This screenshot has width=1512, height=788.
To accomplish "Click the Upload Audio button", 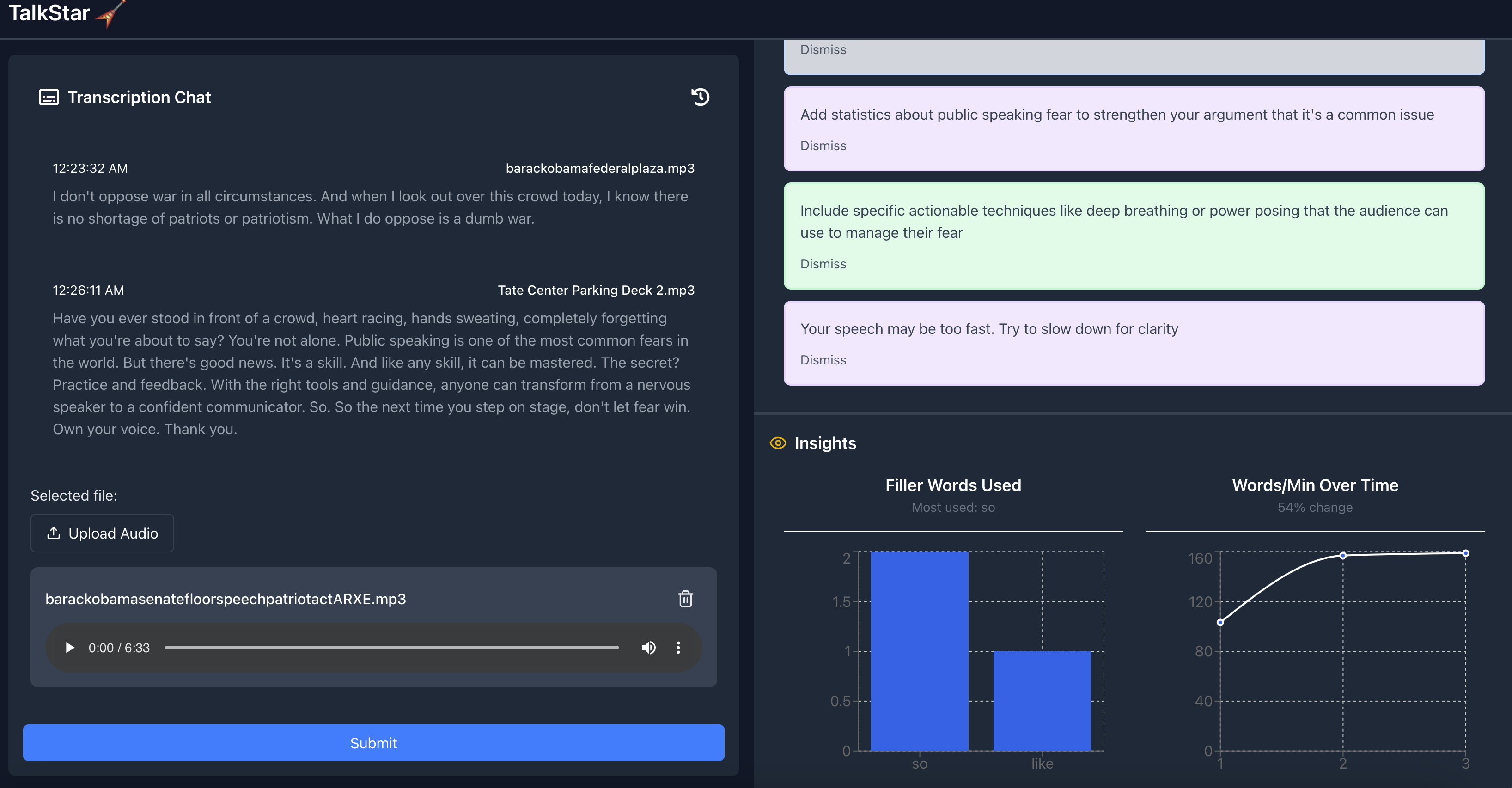I will pos(102,533).
